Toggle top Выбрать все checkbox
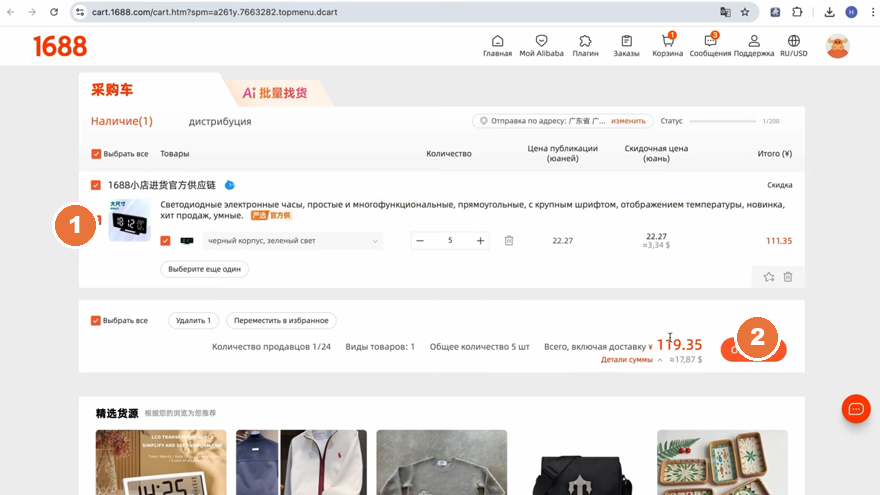This screenshot has width=880, height=495. pyautogui.click(x=96, y=154)
